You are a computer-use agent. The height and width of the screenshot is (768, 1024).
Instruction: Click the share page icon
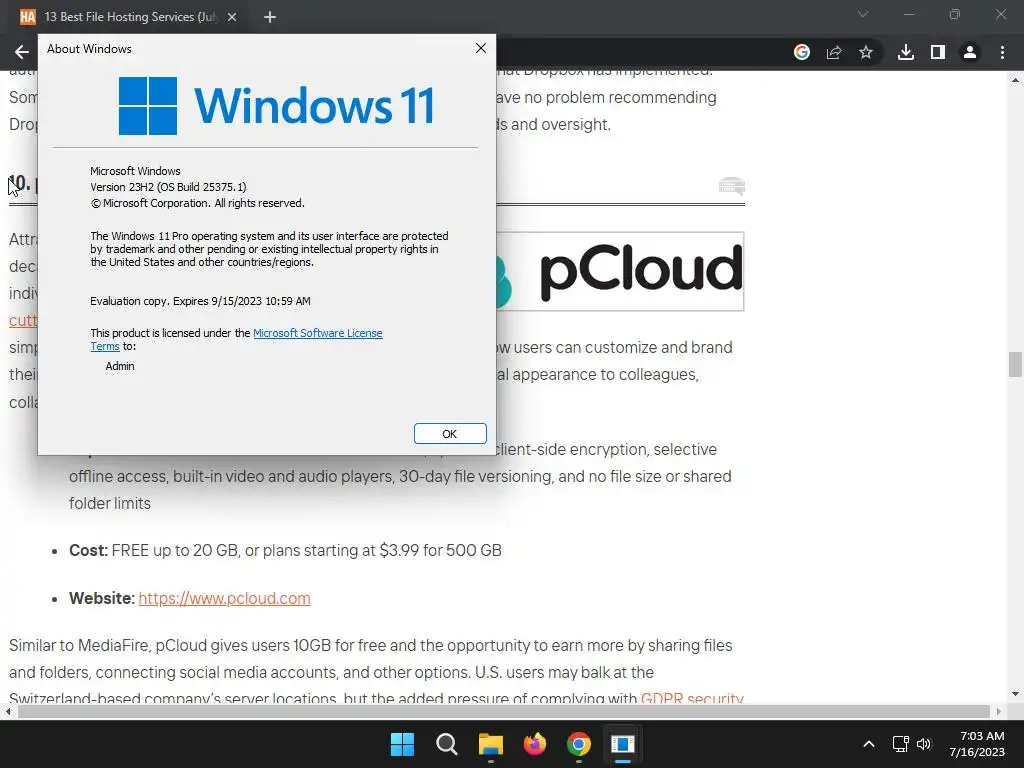(x=834, y=52)
